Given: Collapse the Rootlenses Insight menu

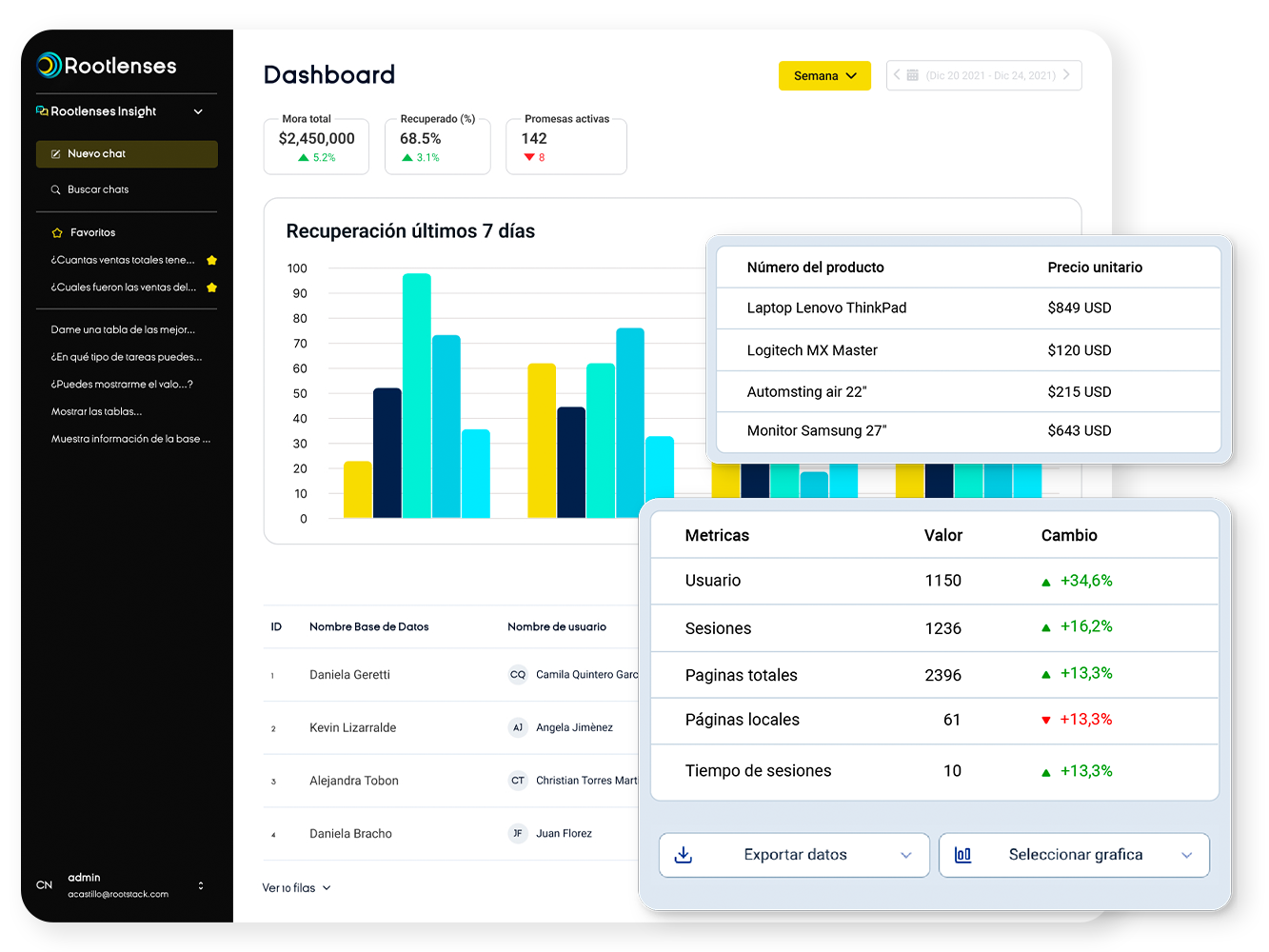Looking at the screenshot, I should click(x=198, y=111).
